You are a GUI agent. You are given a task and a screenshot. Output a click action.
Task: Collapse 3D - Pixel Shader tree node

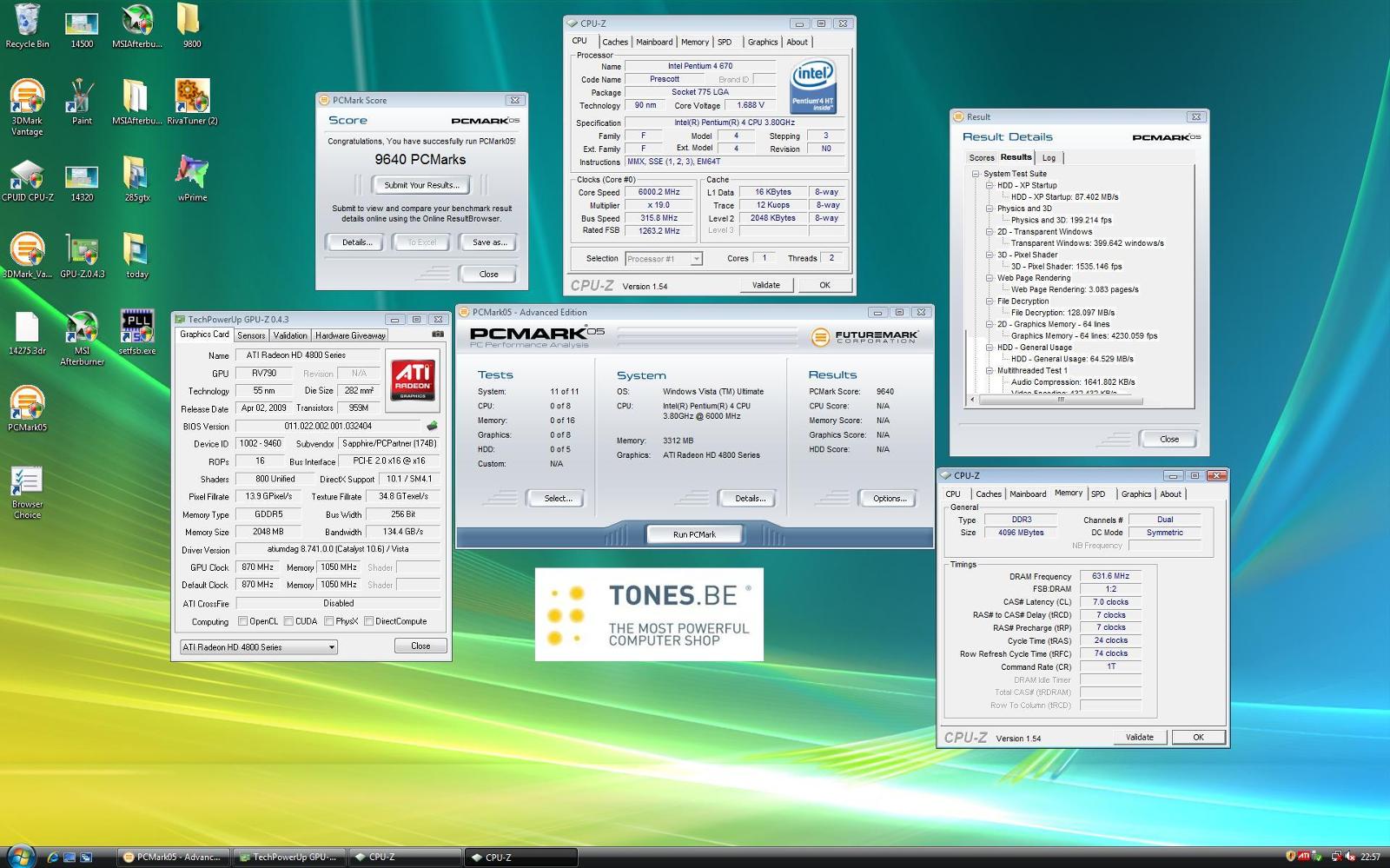tap(990, 255)
